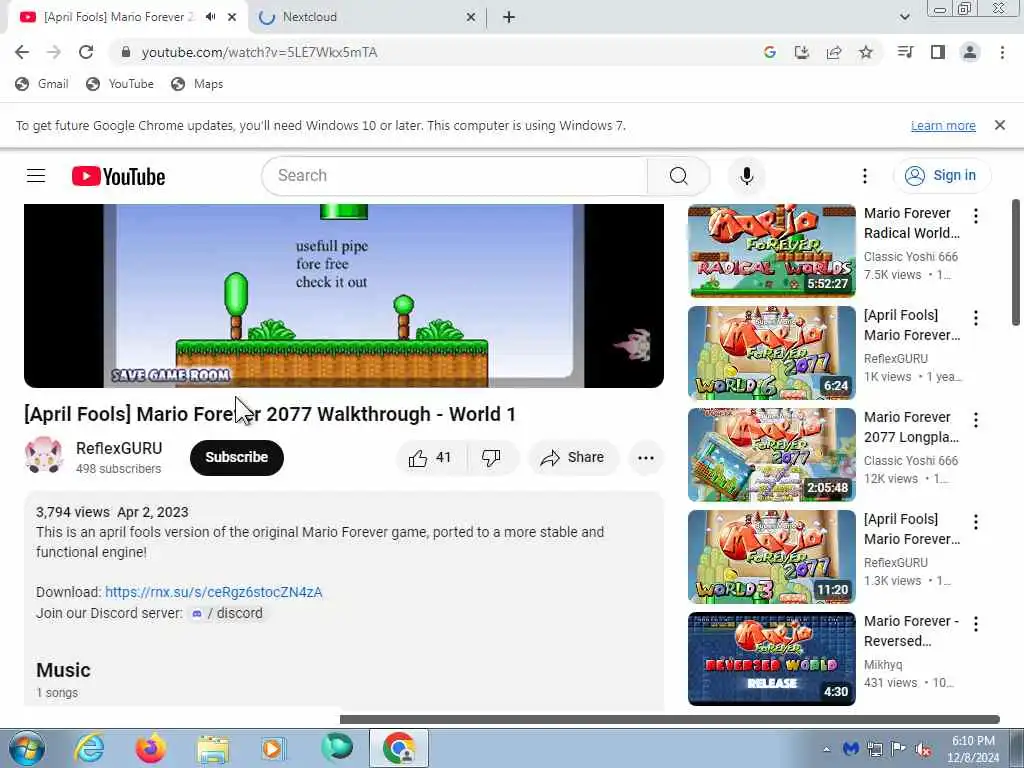This screenshot has height=768, width=1024.
Task: Open options menu for 2077 Longplay video
Action: (x=976, y=420)
